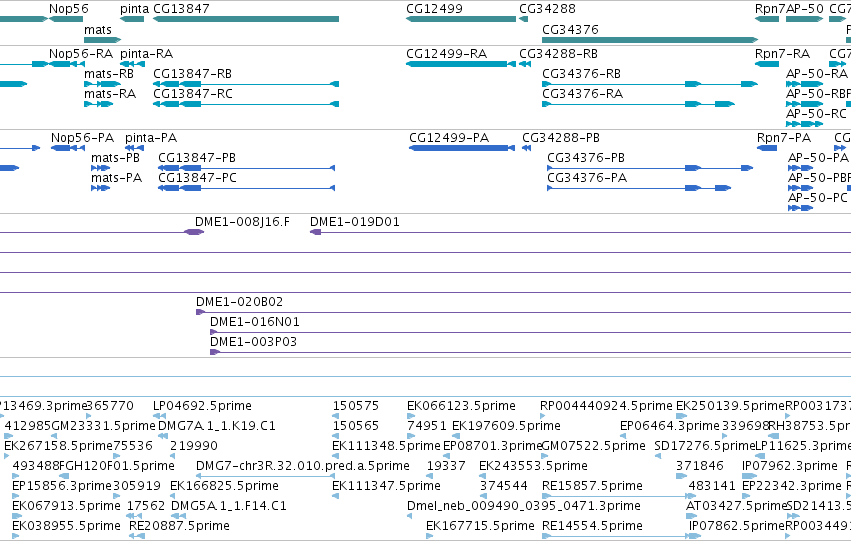Select EST RE14554.5prime
Viewport: 851px width, 541px height.
592,526
